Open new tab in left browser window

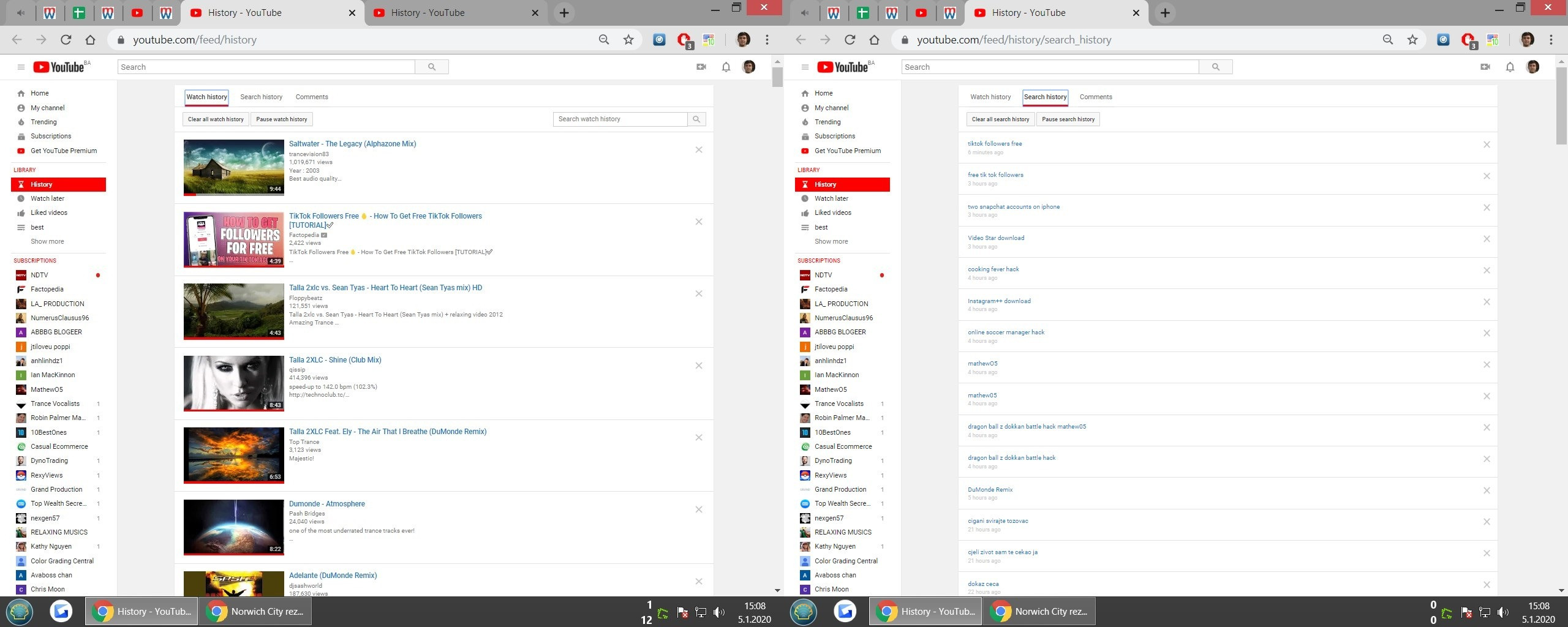(x=564, y=13)
